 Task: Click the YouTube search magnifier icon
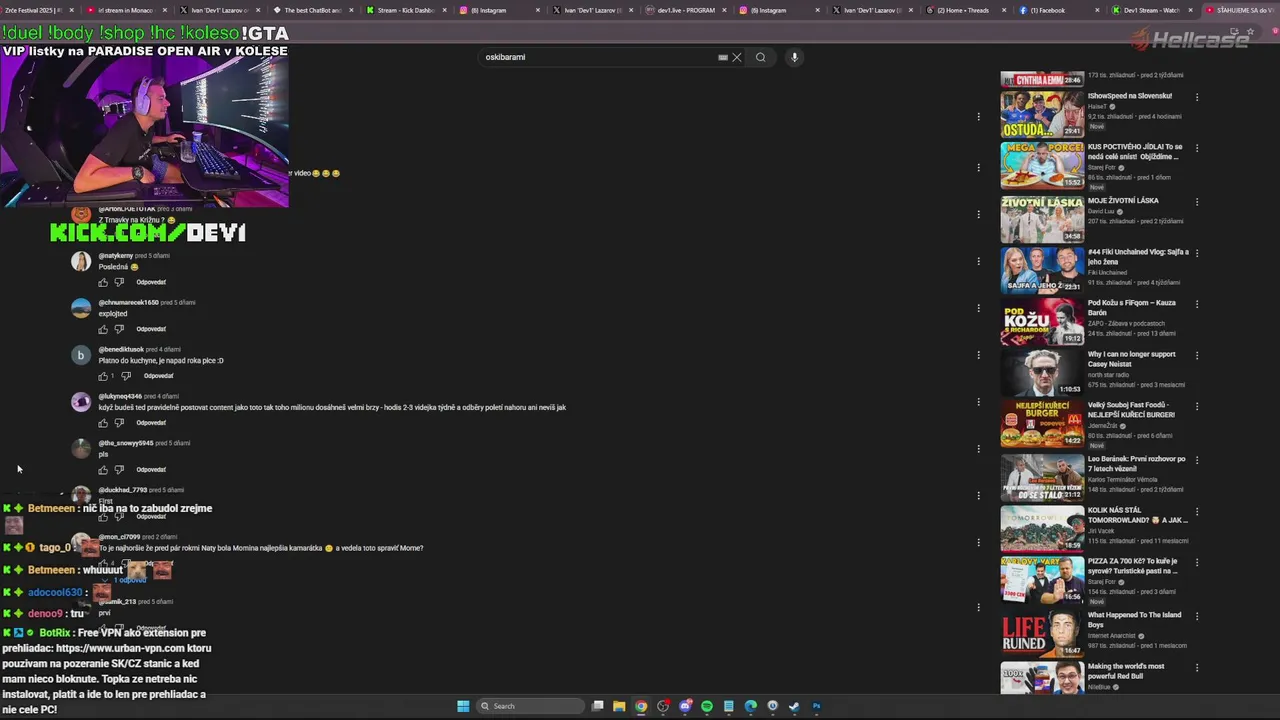(x=761, y=57)
